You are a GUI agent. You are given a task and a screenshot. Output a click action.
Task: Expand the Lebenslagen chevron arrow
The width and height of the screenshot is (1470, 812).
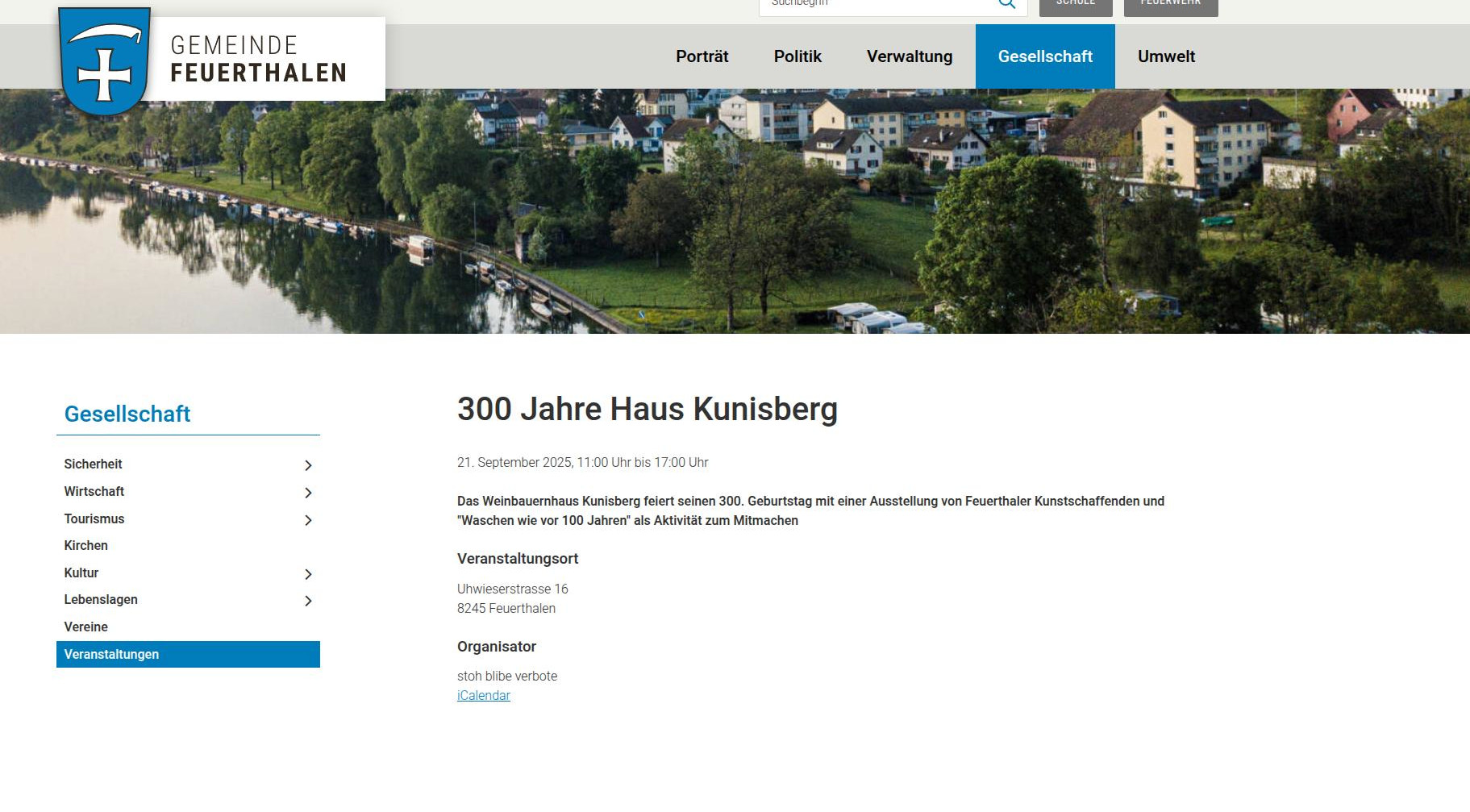pos(308,601)
